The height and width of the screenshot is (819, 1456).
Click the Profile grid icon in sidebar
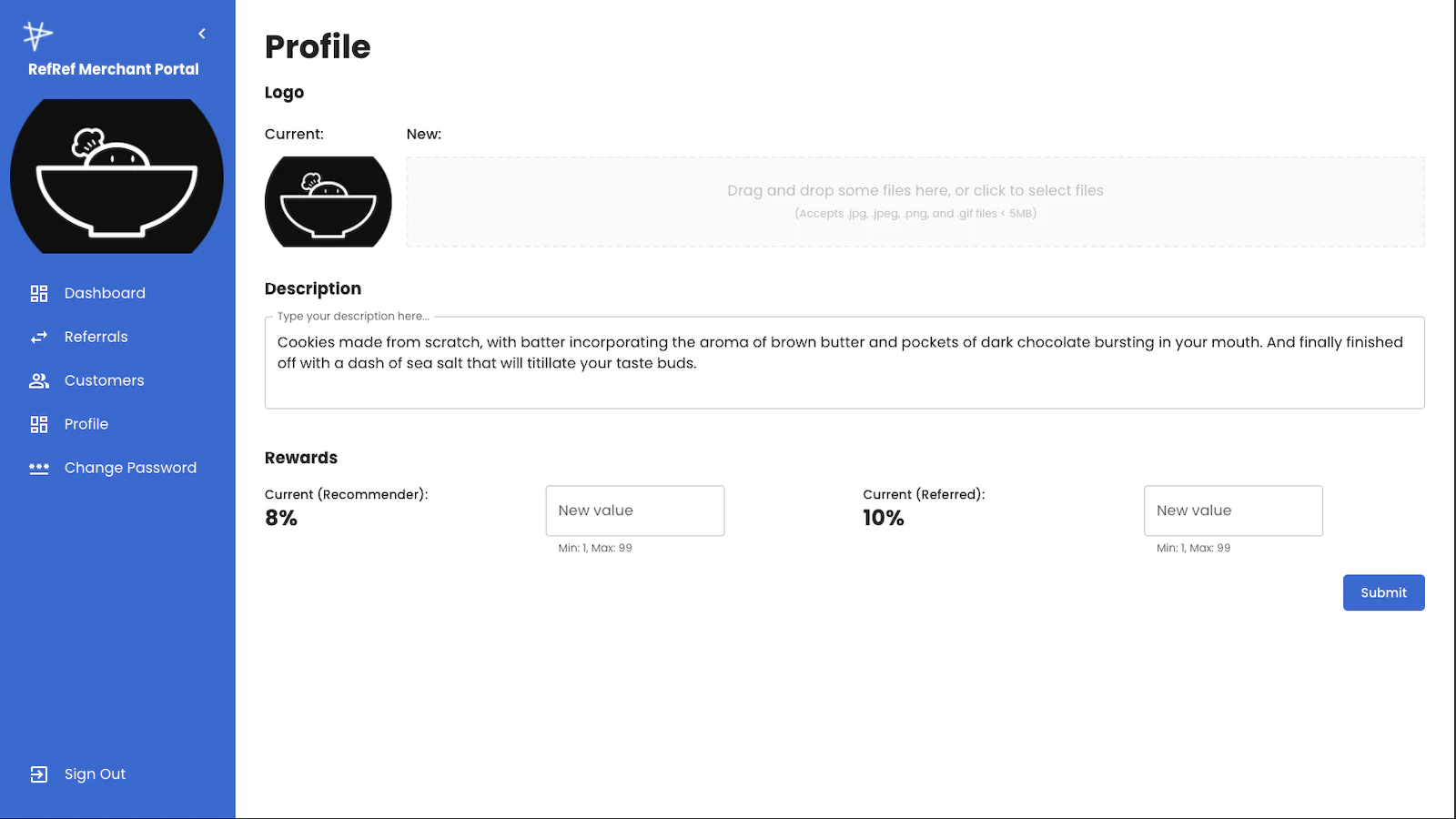39,424
